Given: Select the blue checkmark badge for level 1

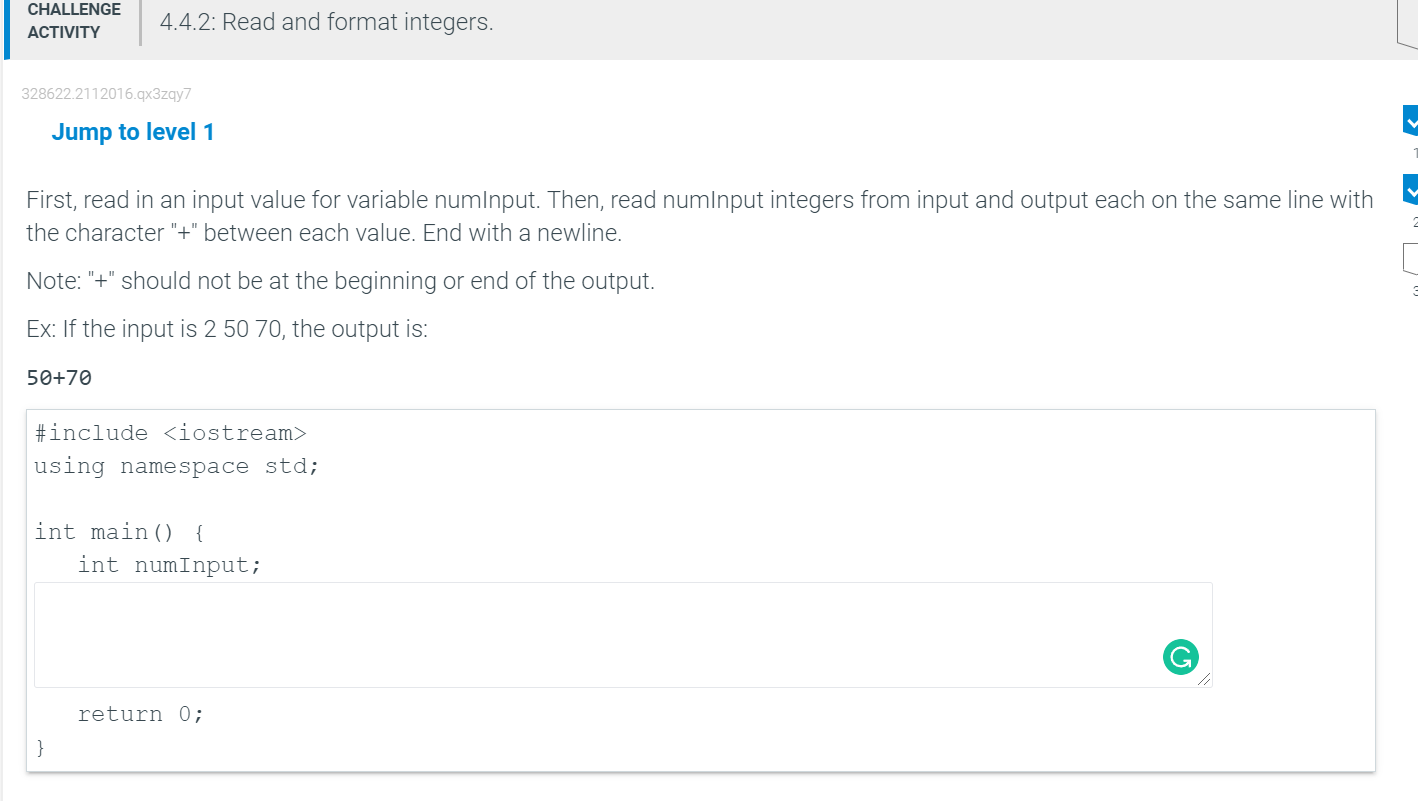Looking at the screenshot, I should coord(1410,120).
